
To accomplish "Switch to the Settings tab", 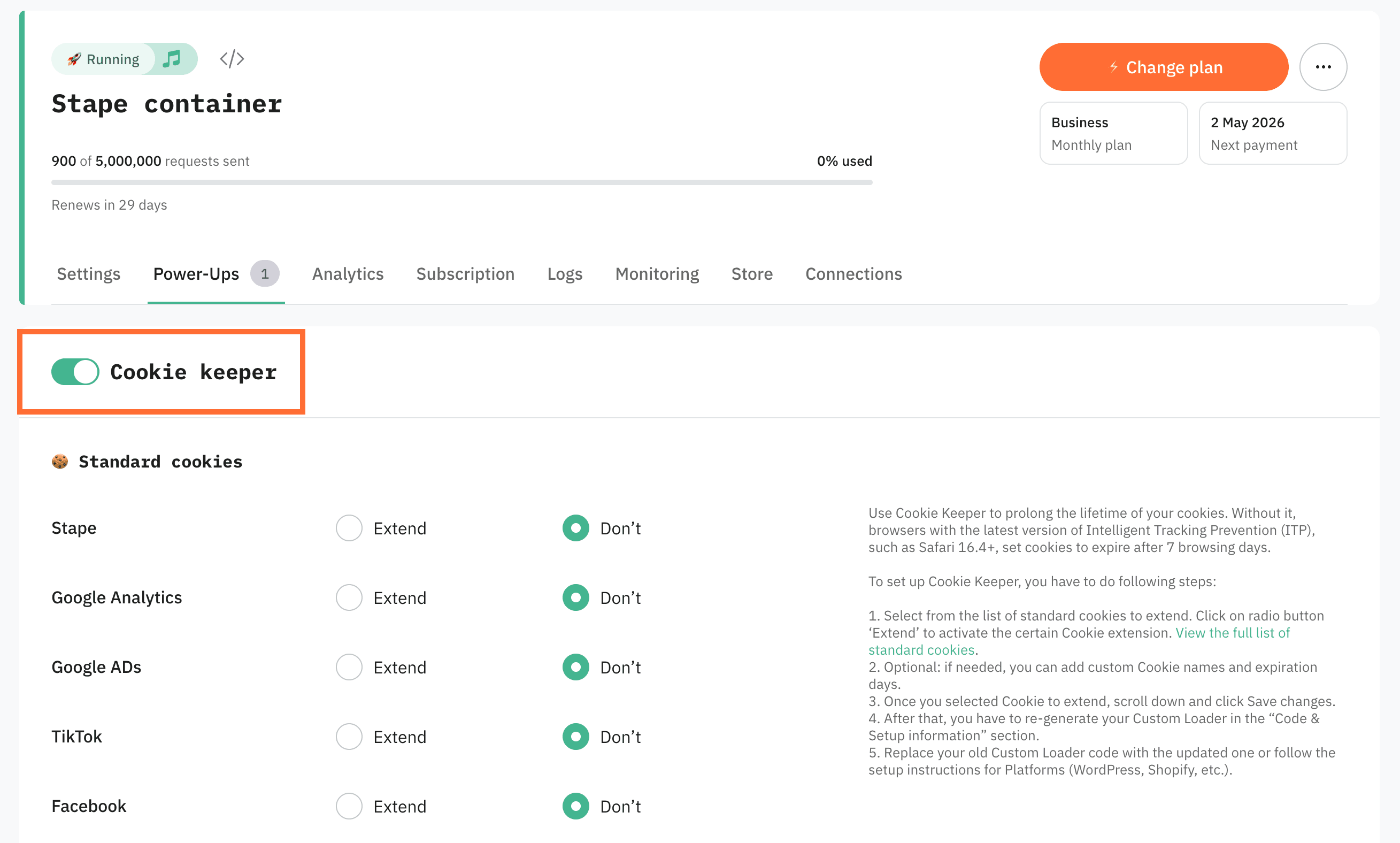I will coord(89,274).
